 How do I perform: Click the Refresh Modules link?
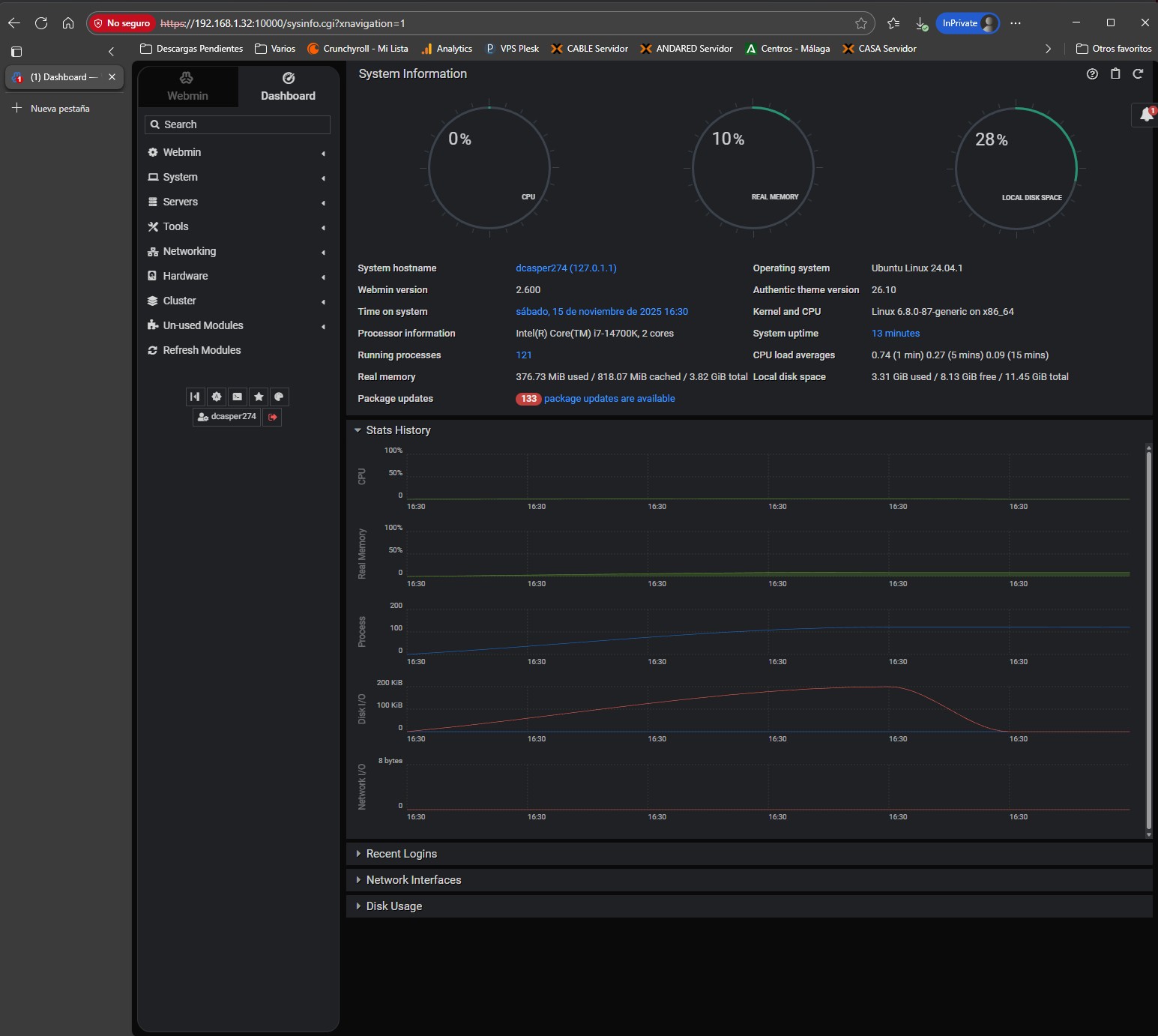coord(202,350)
